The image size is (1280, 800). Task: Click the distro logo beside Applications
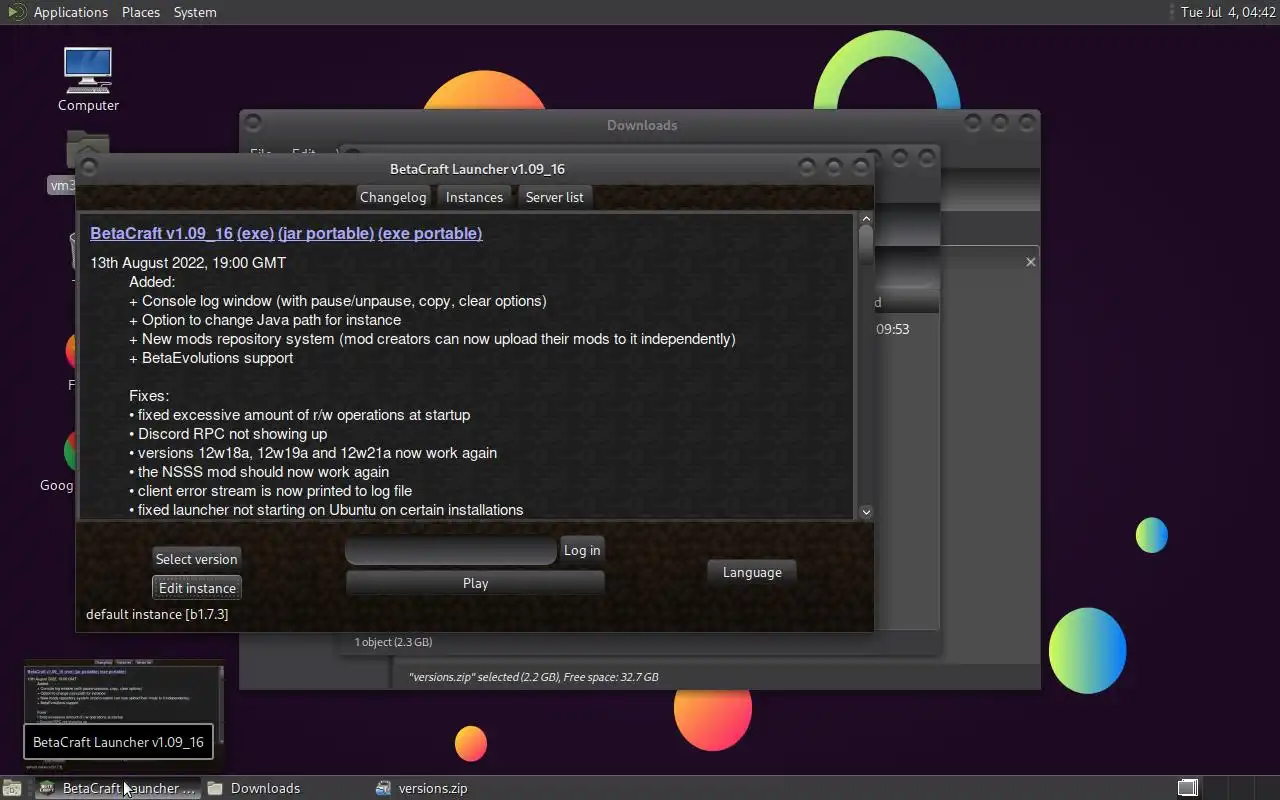coord(16,12)
